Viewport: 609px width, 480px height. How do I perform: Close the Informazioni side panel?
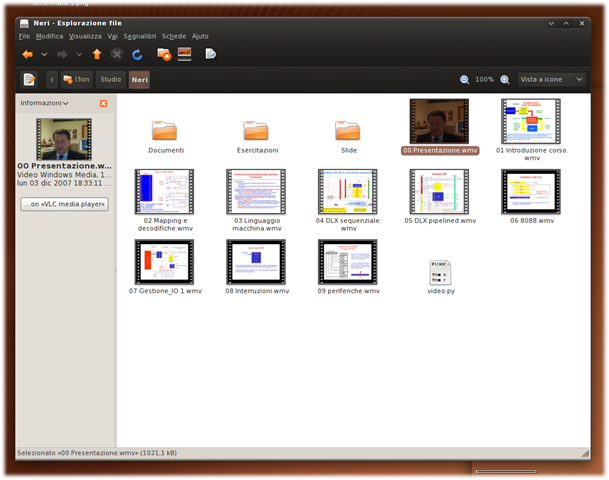pos(103,103)
